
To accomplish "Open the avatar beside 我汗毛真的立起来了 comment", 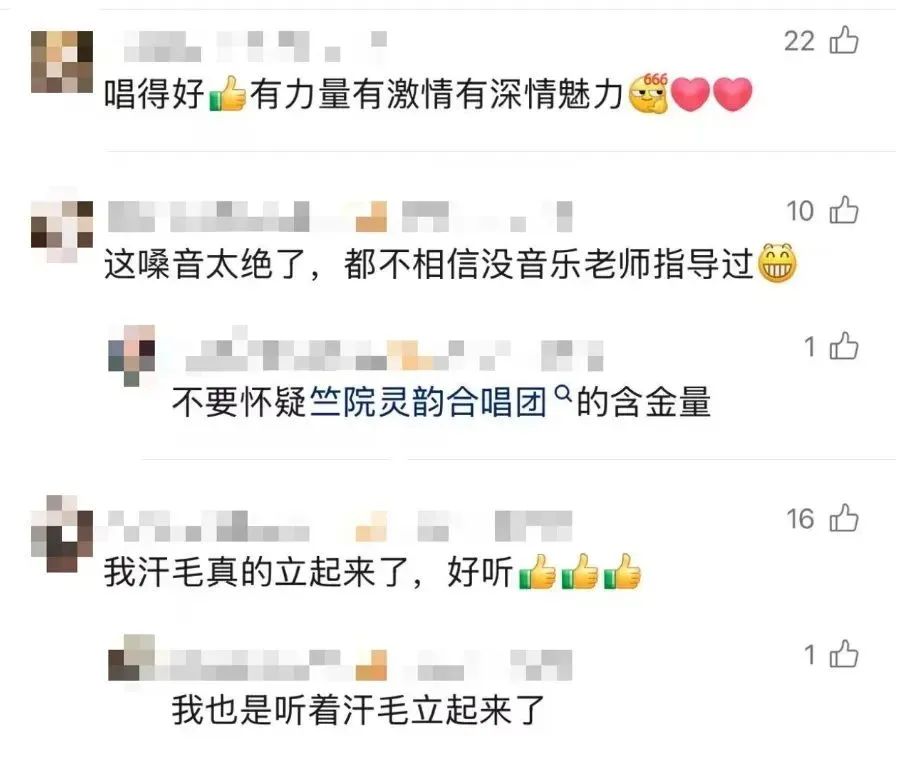I will [x=62, y=534].
